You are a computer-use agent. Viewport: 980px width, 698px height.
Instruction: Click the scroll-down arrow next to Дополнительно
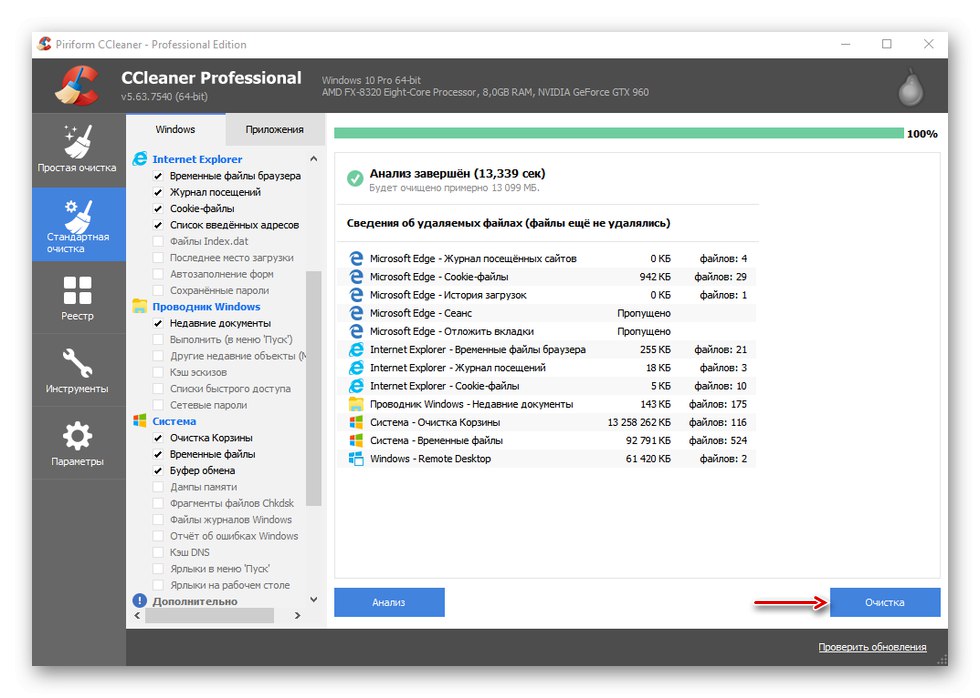pyautogui.click(x=314, y=599)
